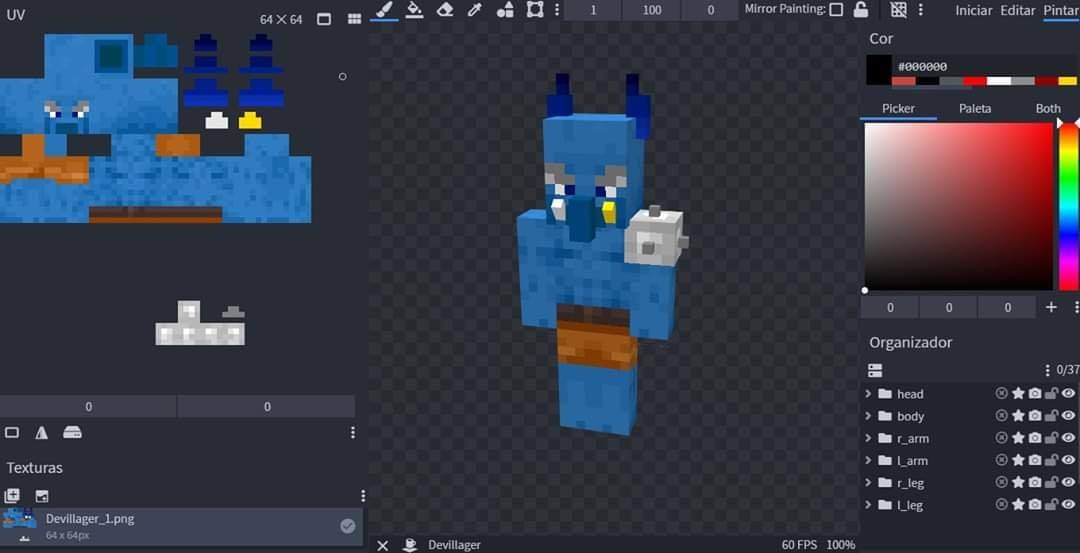Screen dimensions: 1080x553
Task: Click the brush softness field showing 0
Action: click(710, 10)
